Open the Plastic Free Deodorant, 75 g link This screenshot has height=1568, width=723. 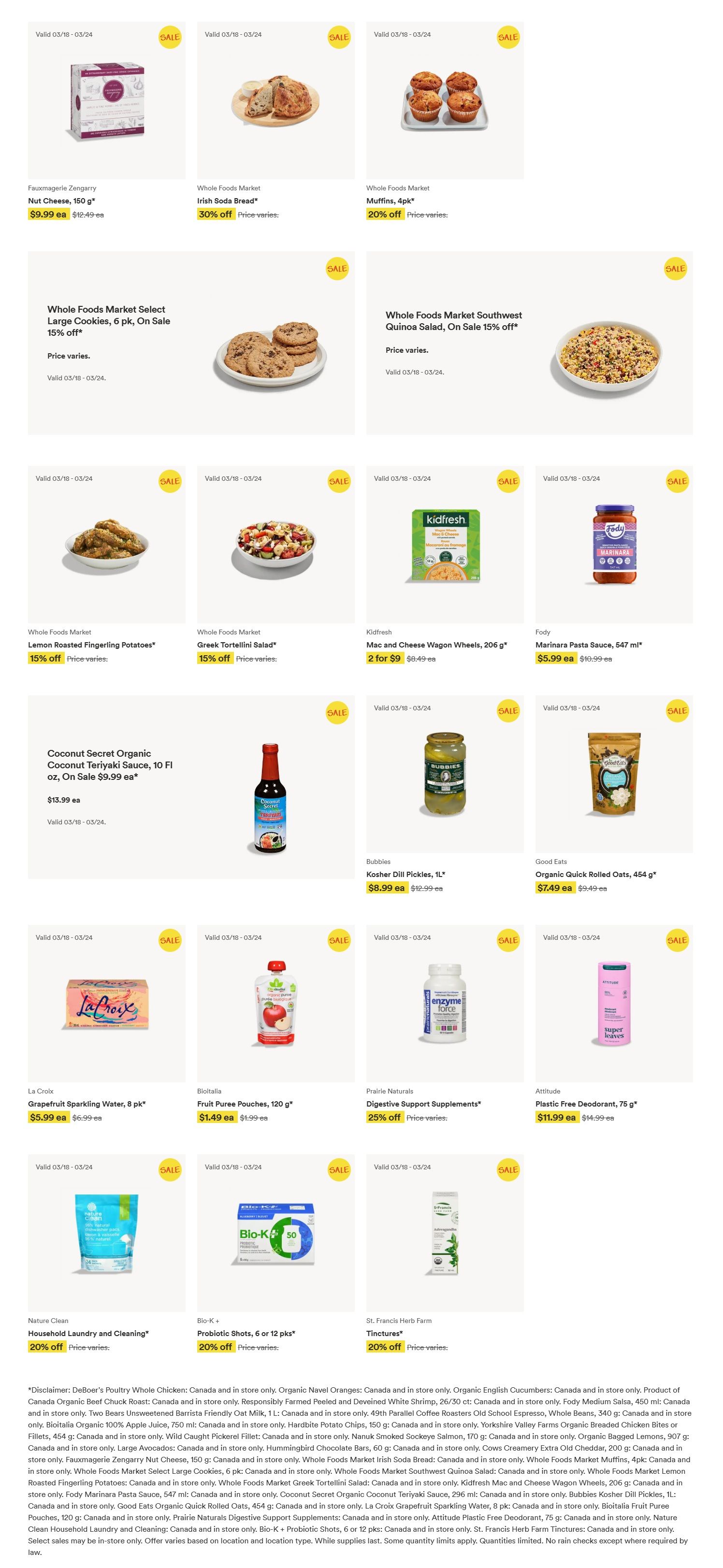point(585,1104)
